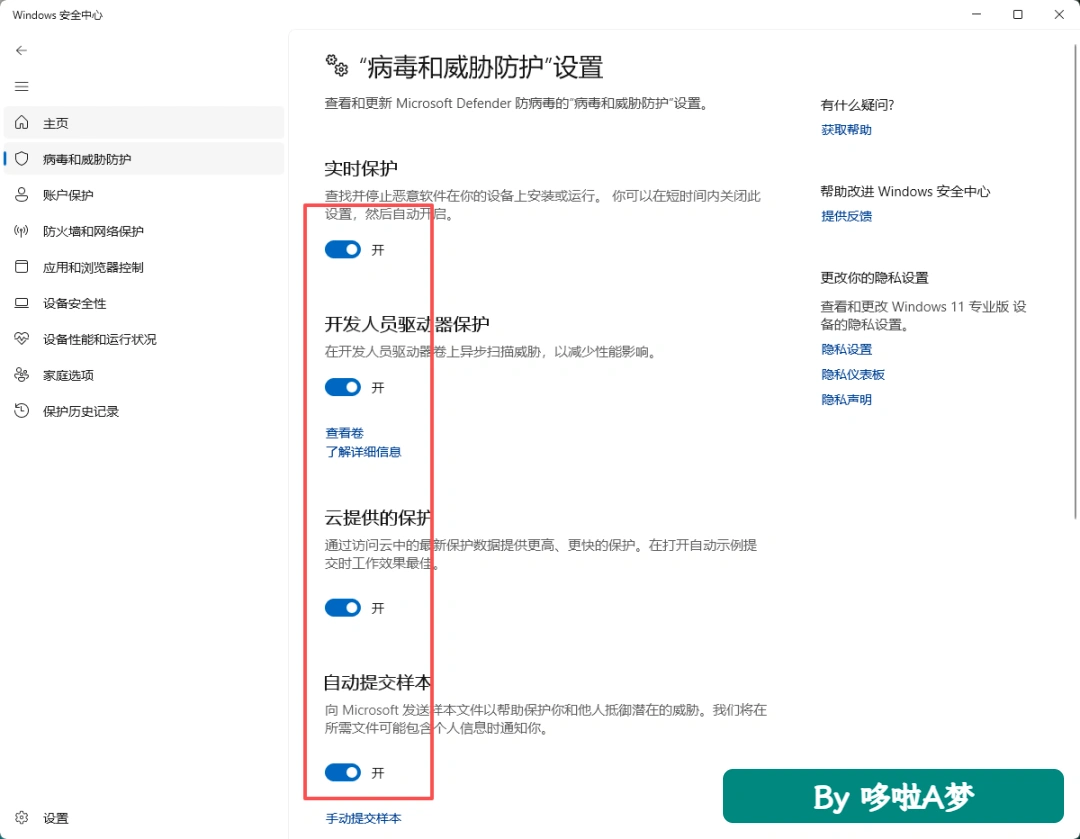Click the gear icon for 设置
This screenshot has height=839, width=1080.
[21, 818]
